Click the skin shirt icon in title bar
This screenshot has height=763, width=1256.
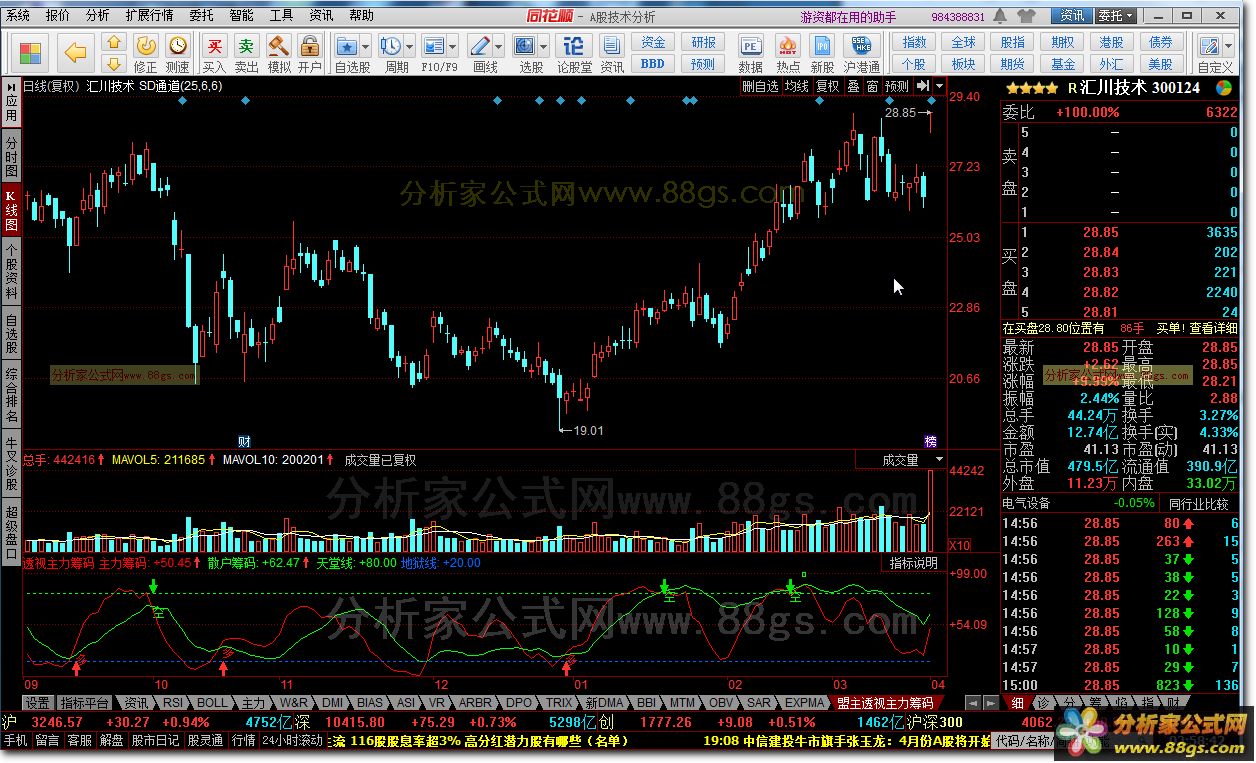click(x=1026, y=16)
